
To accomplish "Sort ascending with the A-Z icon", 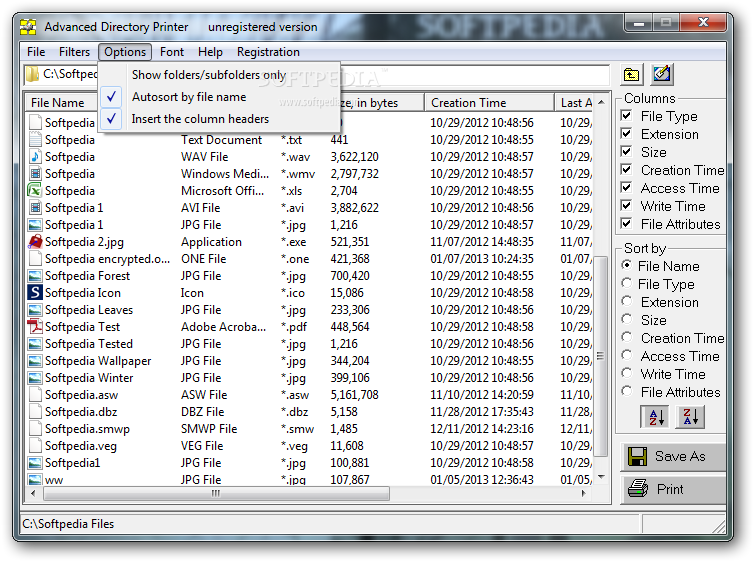I will pyautogui.click(x=655, y=417).
